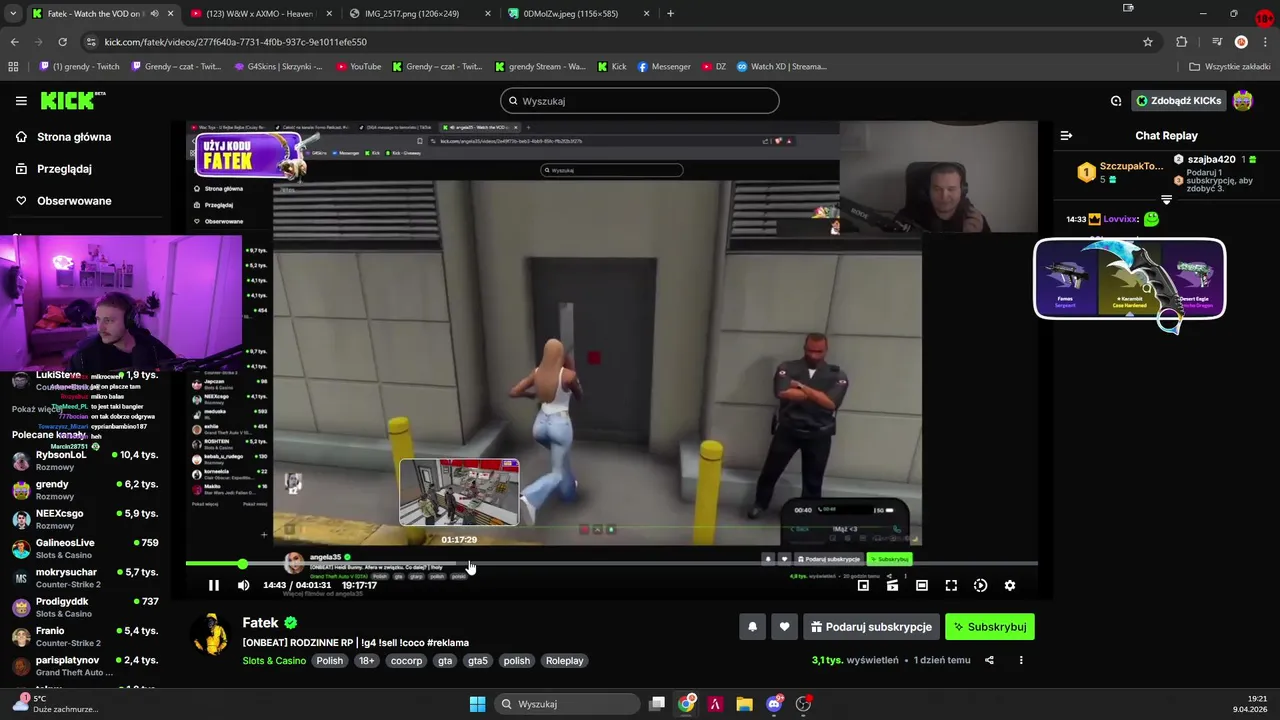
Task: Open the user avatar menu
Action: coord(1243,101)
